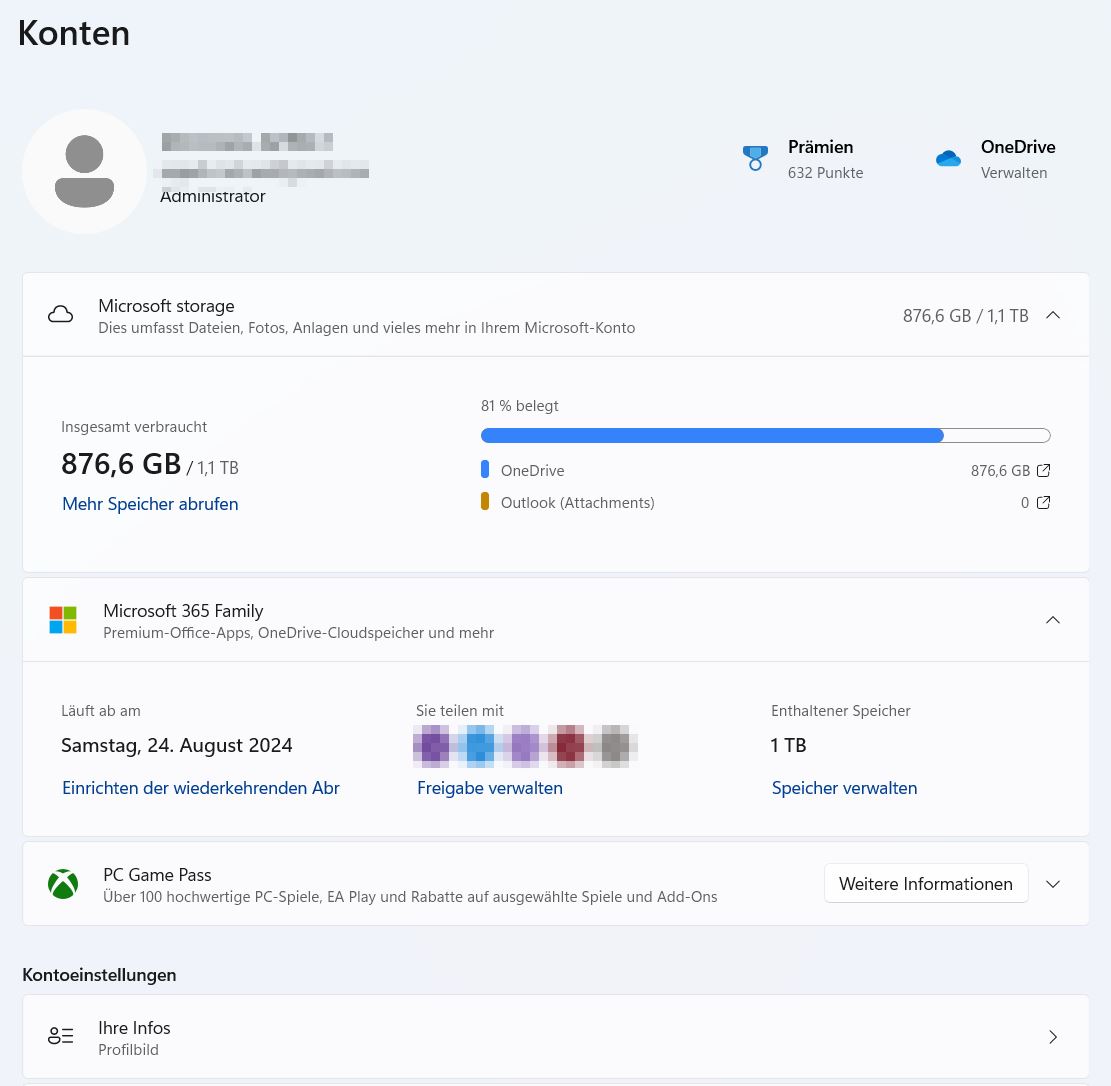Click the Microsoft storage cloud icon
This screenshot has height=1086, width=1111.
tap(61, 315)
